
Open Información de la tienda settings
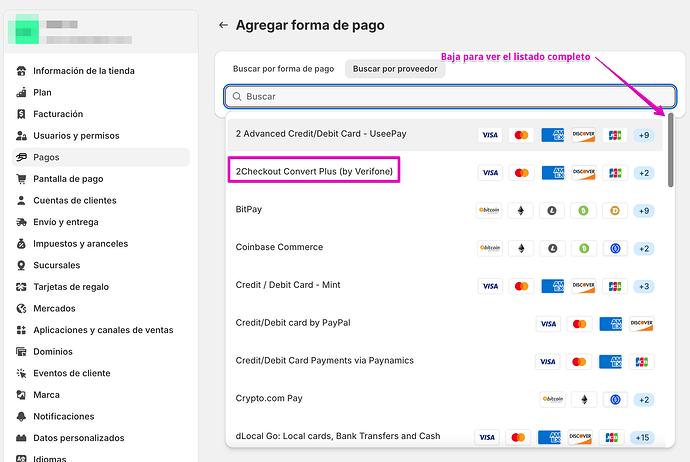point(84,71)
